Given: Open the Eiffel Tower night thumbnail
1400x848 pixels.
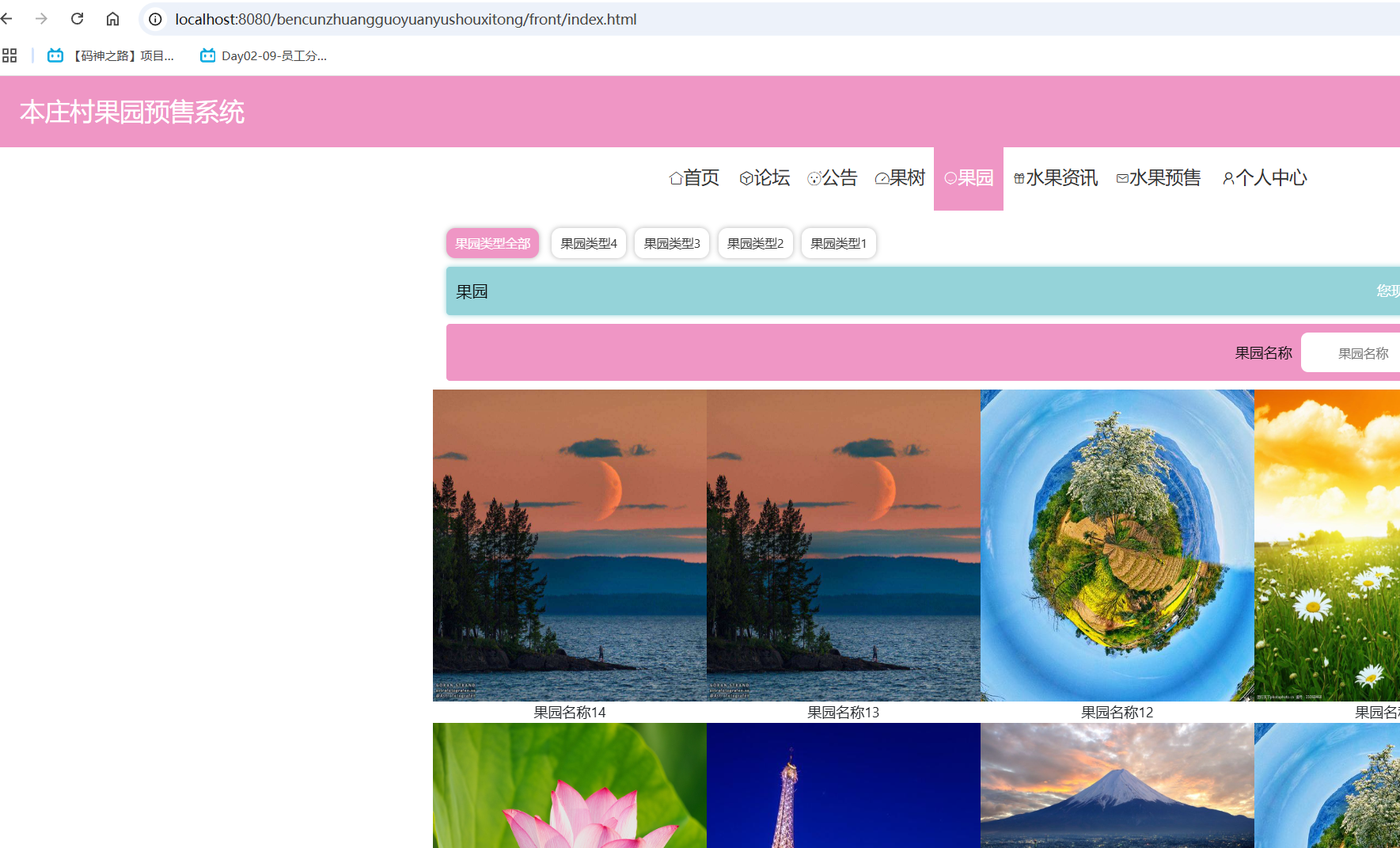Looking at the screenshot, I should (x=844, y=785).
